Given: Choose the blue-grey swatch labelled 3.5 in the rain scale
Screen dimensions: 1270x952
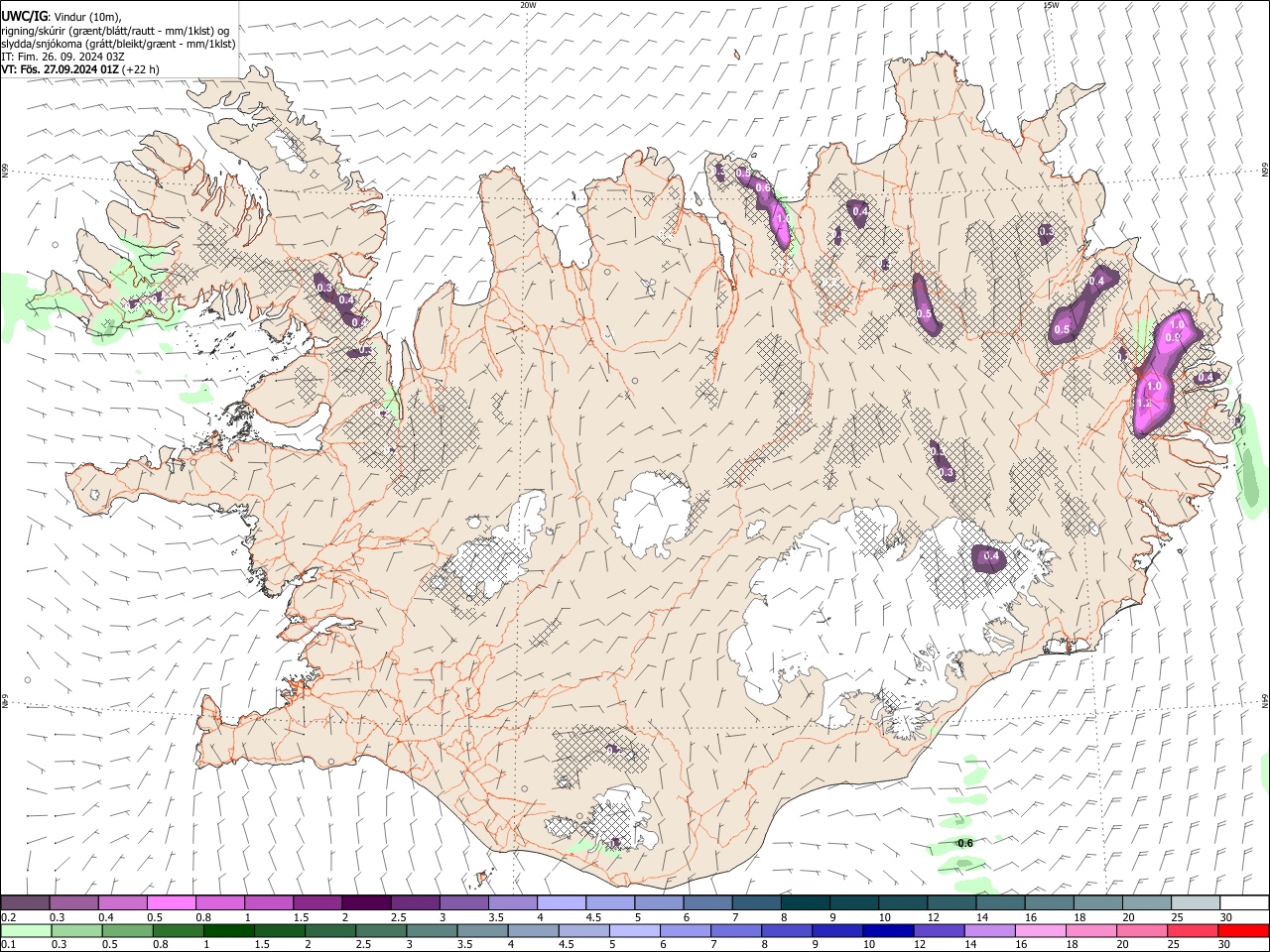Looking at the screenshot, I should 482,931.
